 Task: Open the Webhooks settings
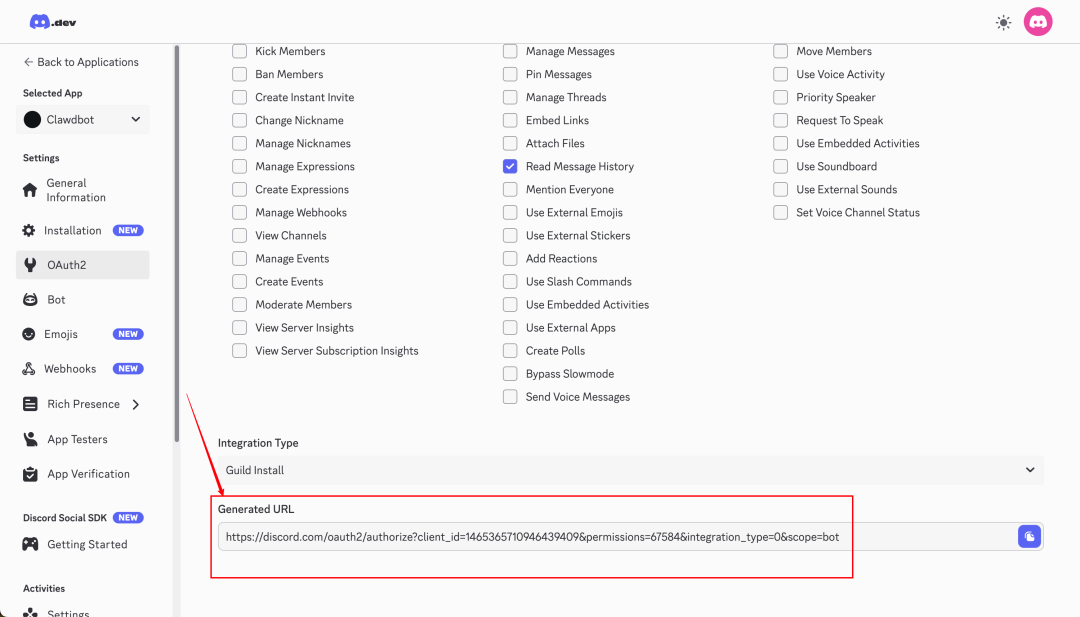pos(68,368)
